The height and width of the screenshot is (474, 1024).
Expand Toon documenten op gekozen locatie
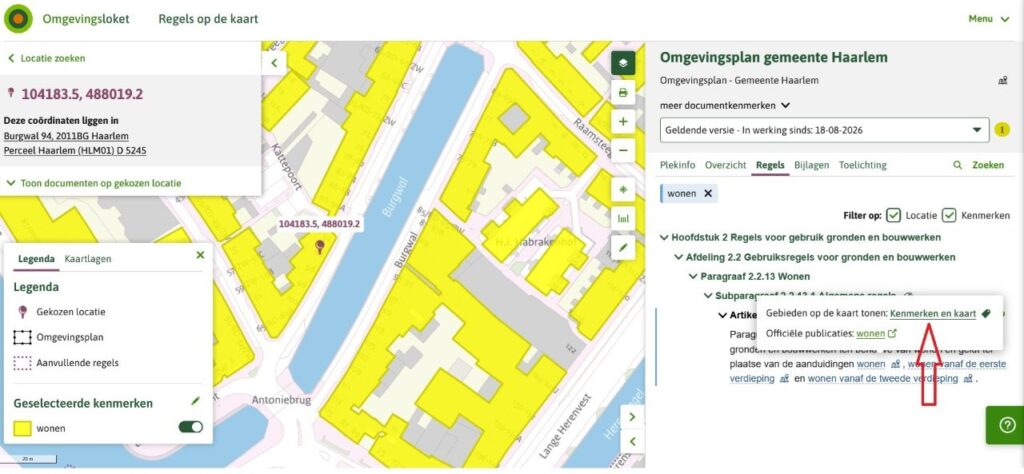tap(94, 183)
